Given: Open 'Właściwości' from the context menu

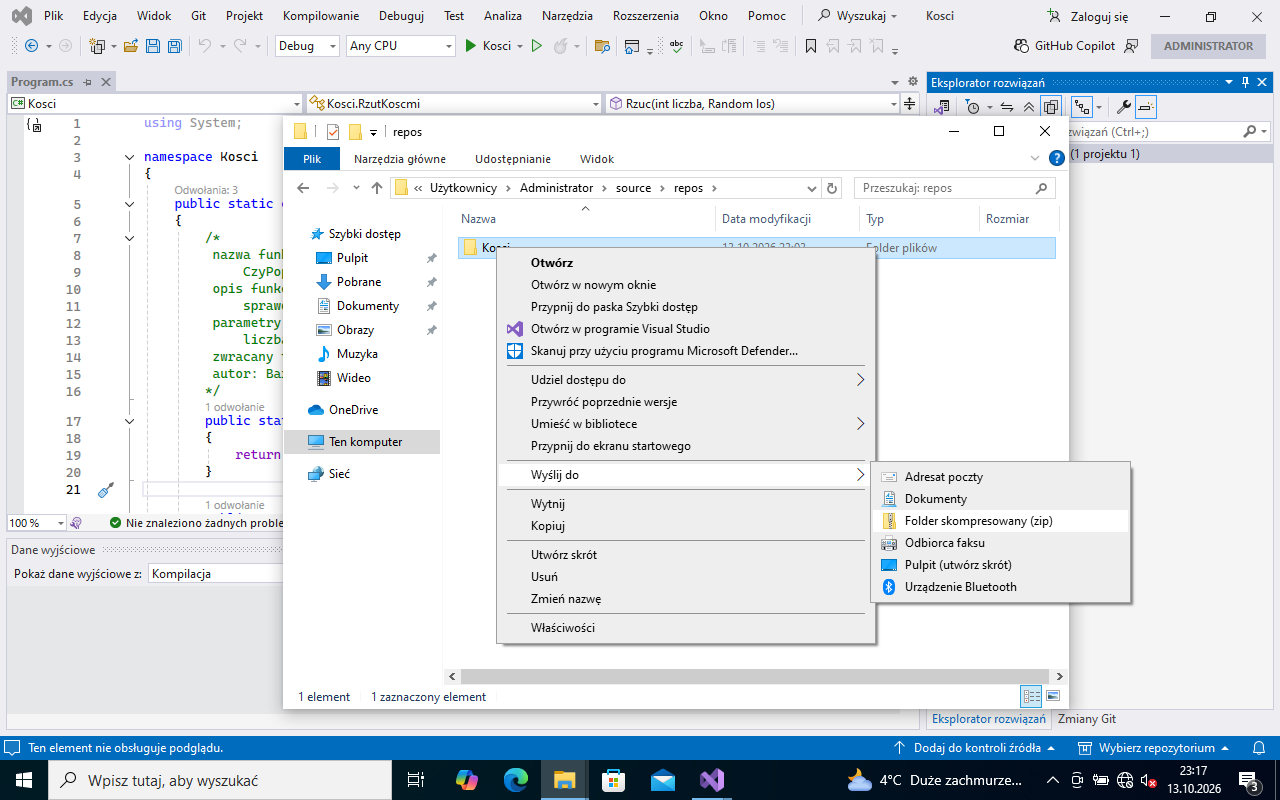Looking at the screenshot, I should 686,628.
